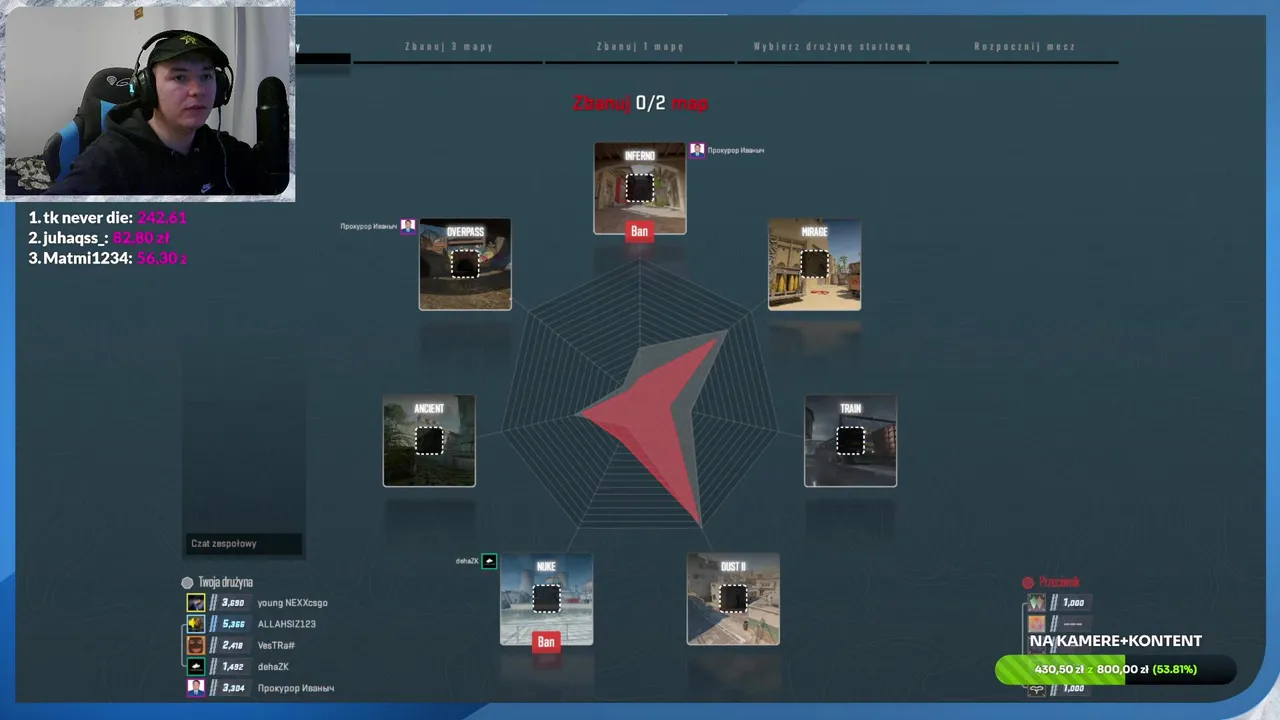Image resolution: width=1280 pixels, height=720 pixels.
Task: Click player name 'young NEXXcsgo'
Action: coord(292,603)
